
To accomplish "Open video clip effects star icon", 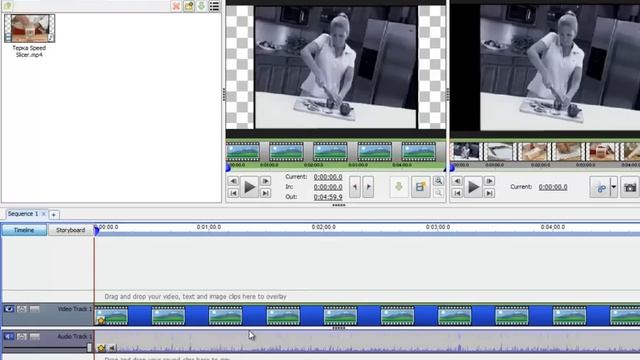I will click(x=101, y=321).
